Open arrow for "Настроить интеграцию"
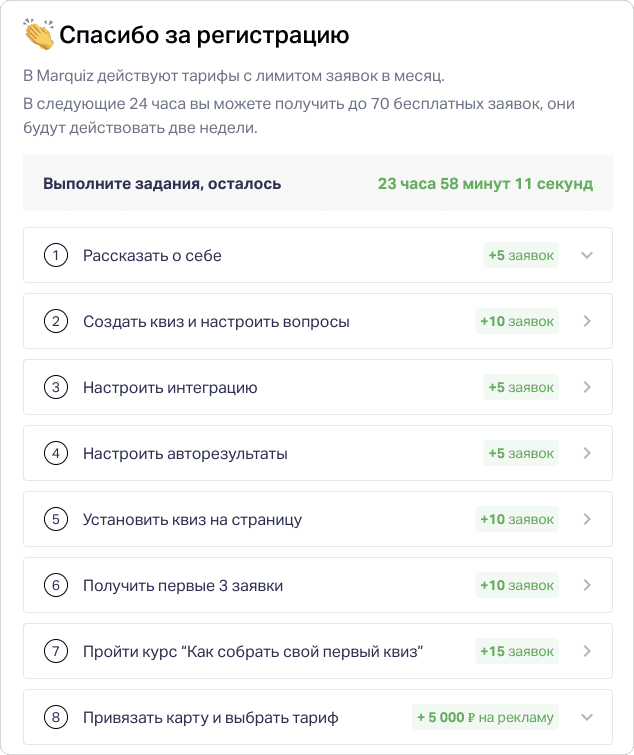Image resolution: width=634 pixels, height=755 pixels. coord(587,387)
